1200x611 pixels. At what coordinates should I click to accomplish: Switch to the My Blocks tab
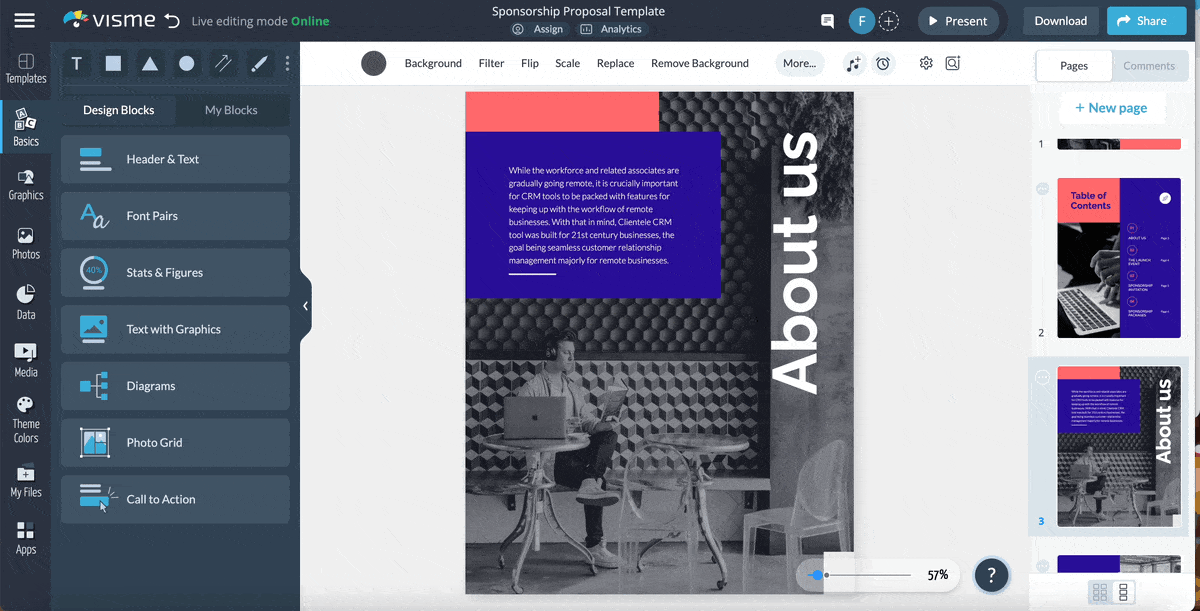point(231,110)
